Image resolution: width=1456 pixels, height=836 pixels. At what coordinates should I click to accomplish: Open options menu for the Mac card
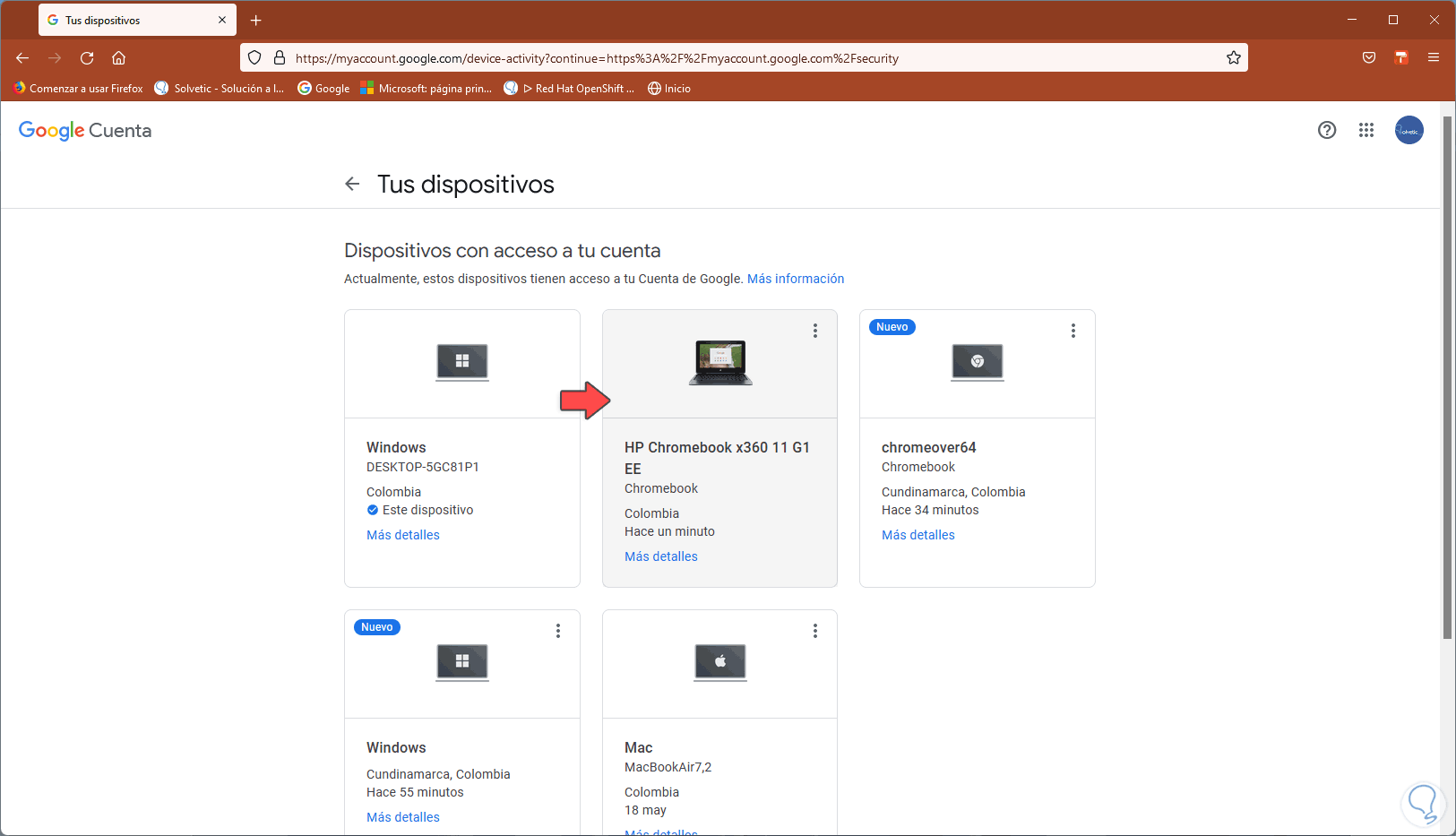(x=815, y=631)
